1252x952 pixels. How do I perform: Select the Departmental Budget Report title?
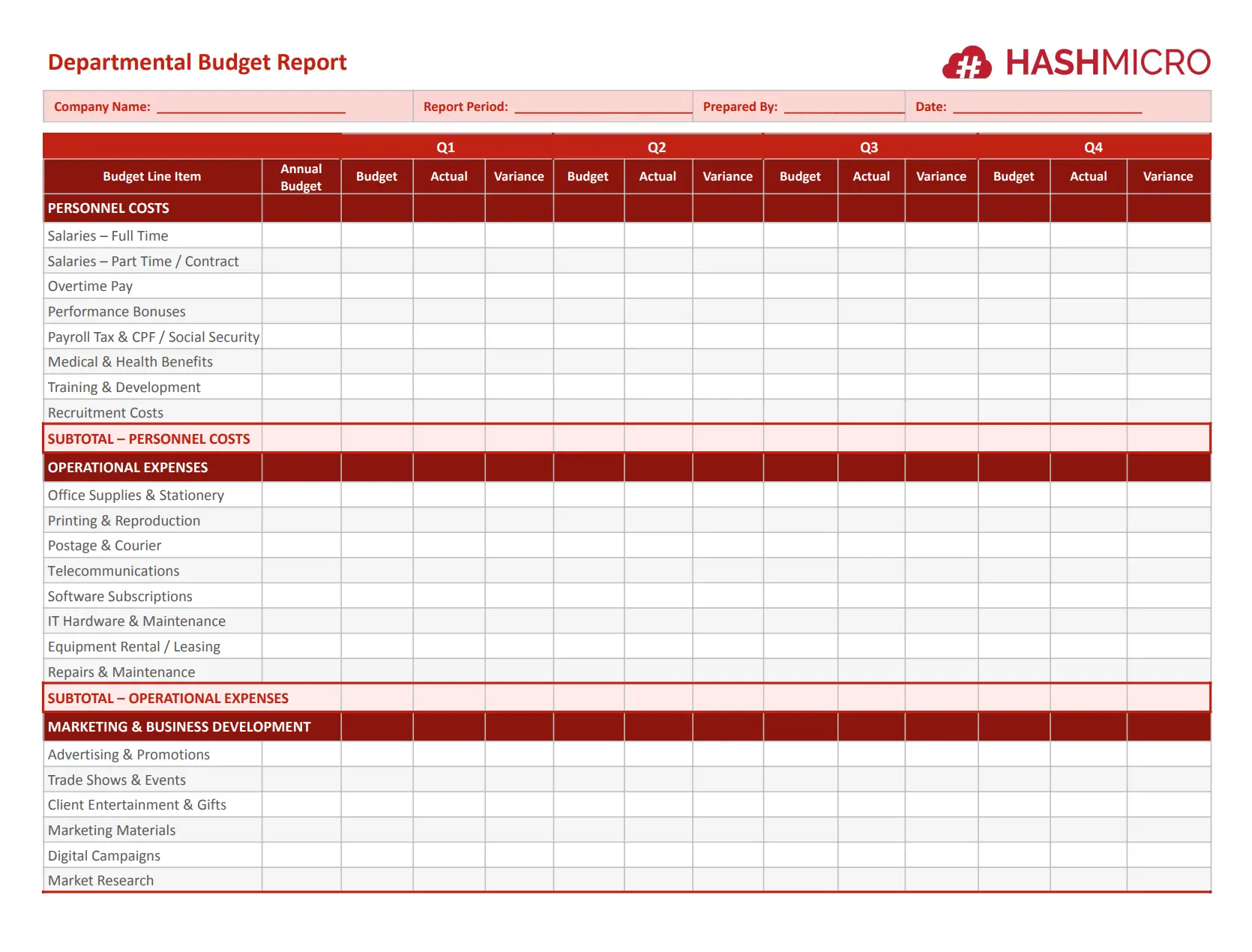(197, 62)
